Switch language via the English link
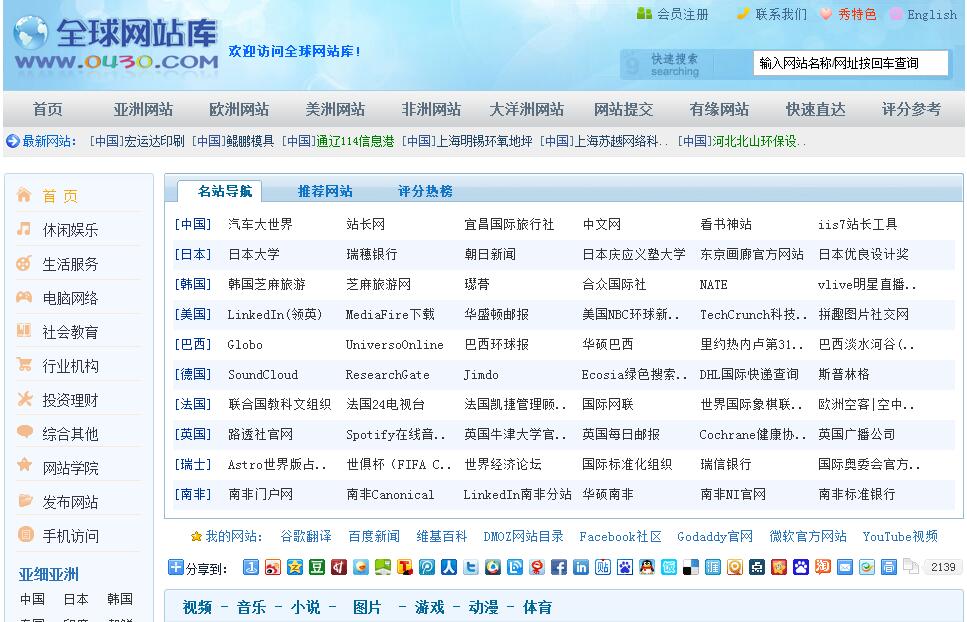The height and width of the screenshot is (622, 967). [932, 14]
